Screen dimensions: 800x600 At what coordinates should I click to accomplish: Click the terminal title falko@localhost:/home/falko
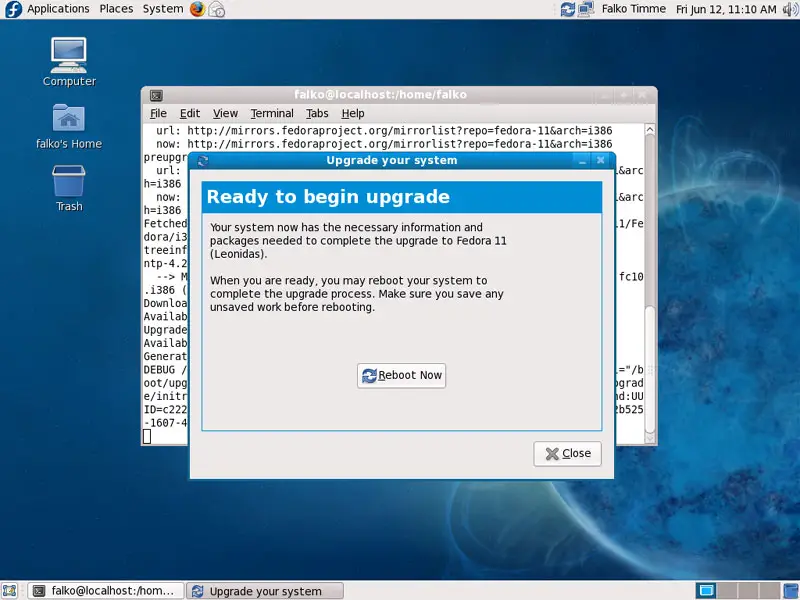point(380,95)
